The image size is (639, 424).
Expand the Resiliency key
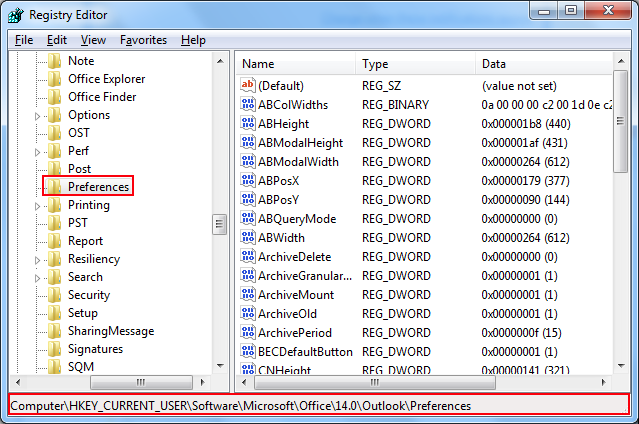pos(37,260)
